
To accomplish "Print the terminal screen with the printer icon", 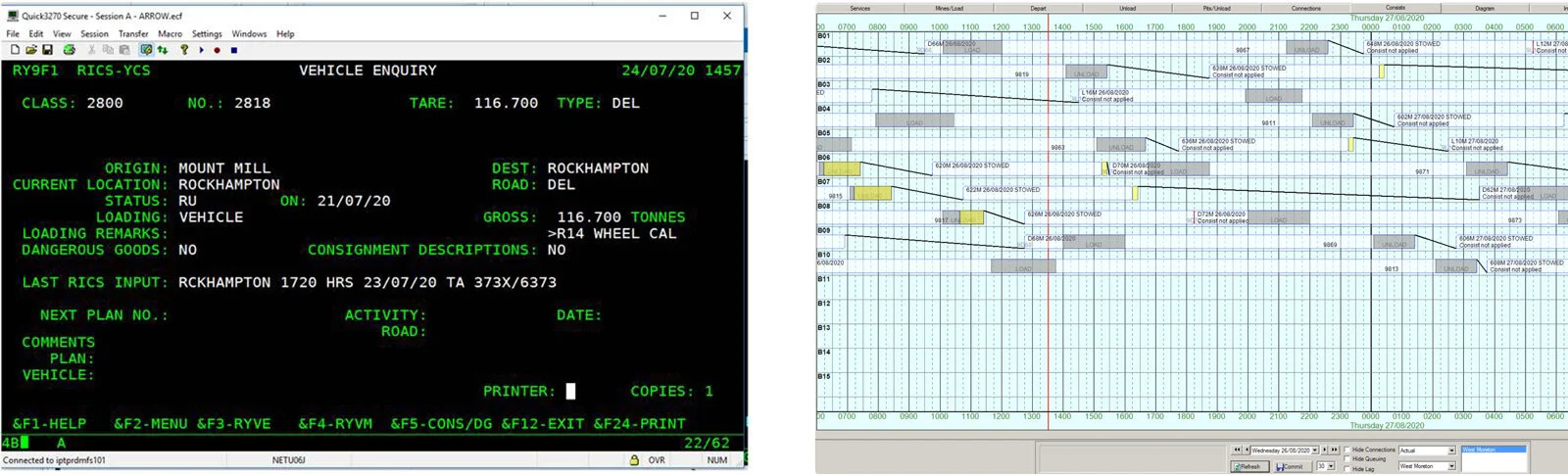I will (x=69, y=50).
